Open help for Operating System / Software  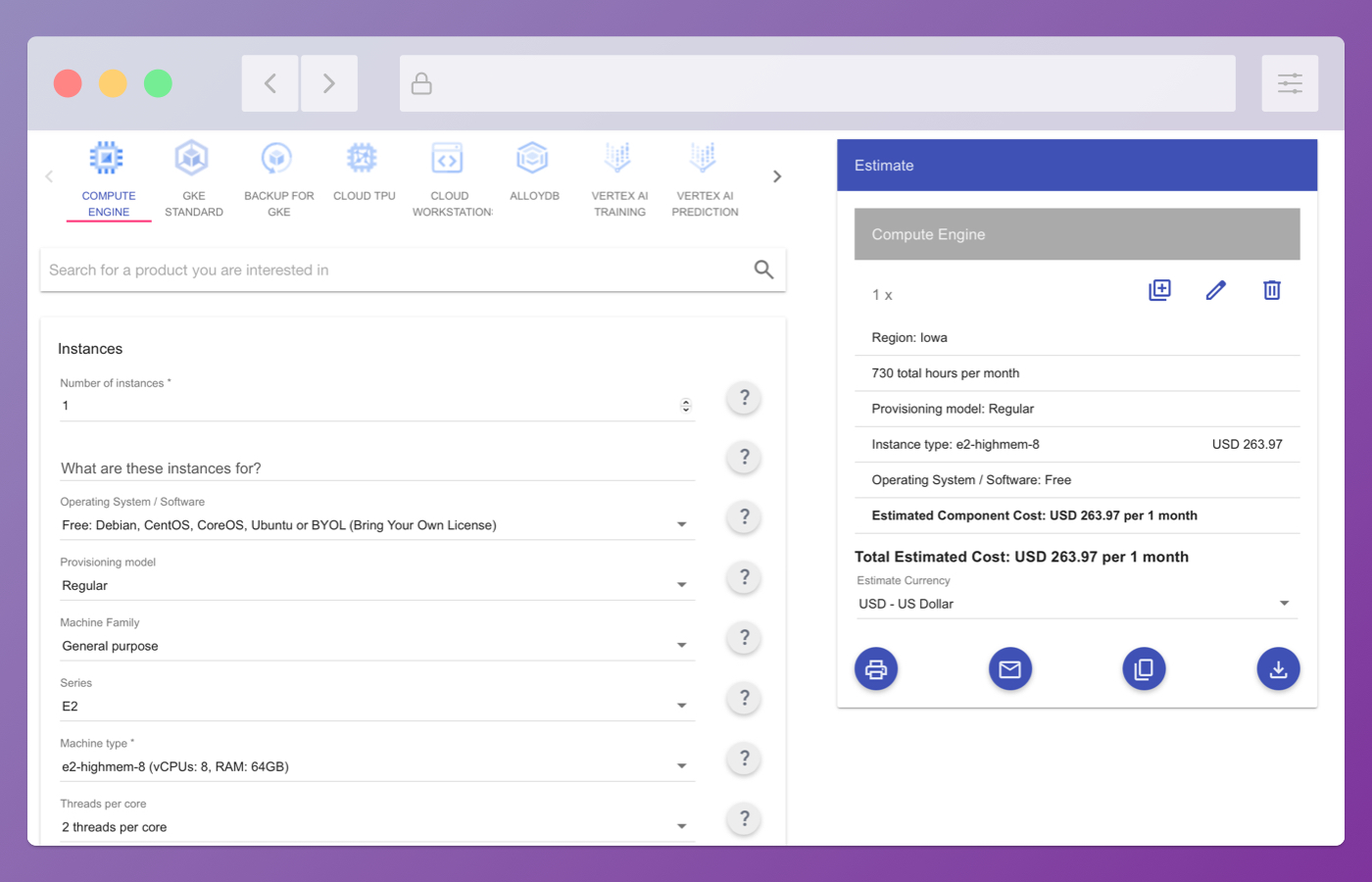coord(745,516)
